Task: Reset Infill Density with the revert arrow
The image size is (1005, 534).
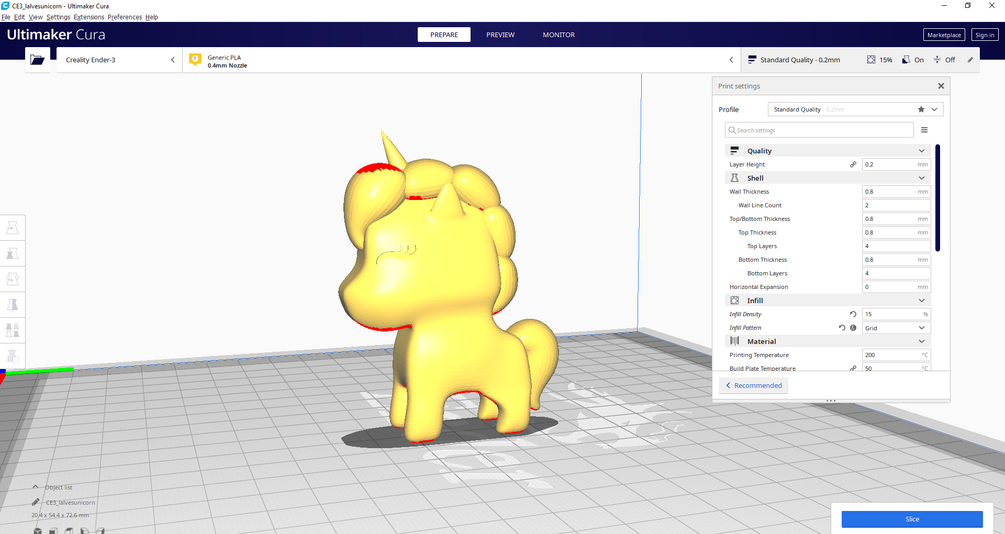Action: [853, 314]
